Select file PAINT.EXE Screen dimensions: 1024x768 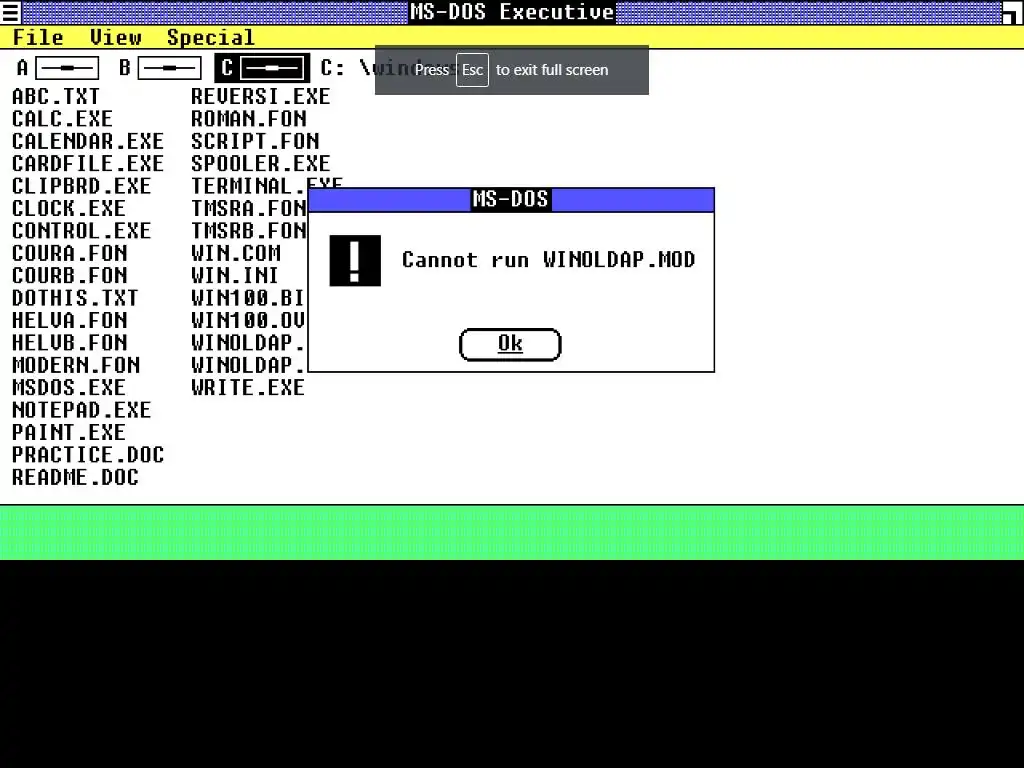69,432
